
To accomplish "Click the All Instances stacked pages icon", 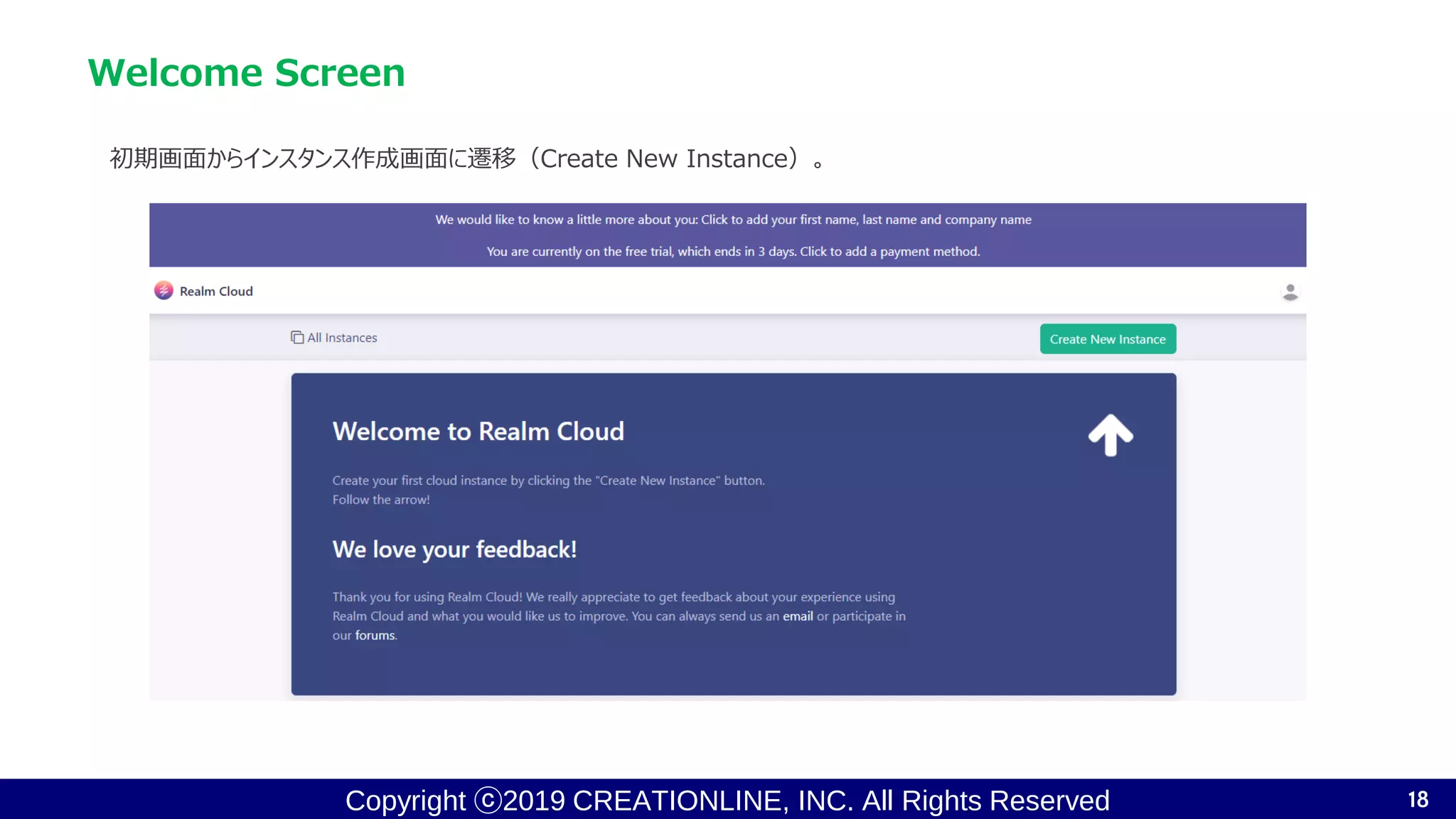I will point(297,338).
